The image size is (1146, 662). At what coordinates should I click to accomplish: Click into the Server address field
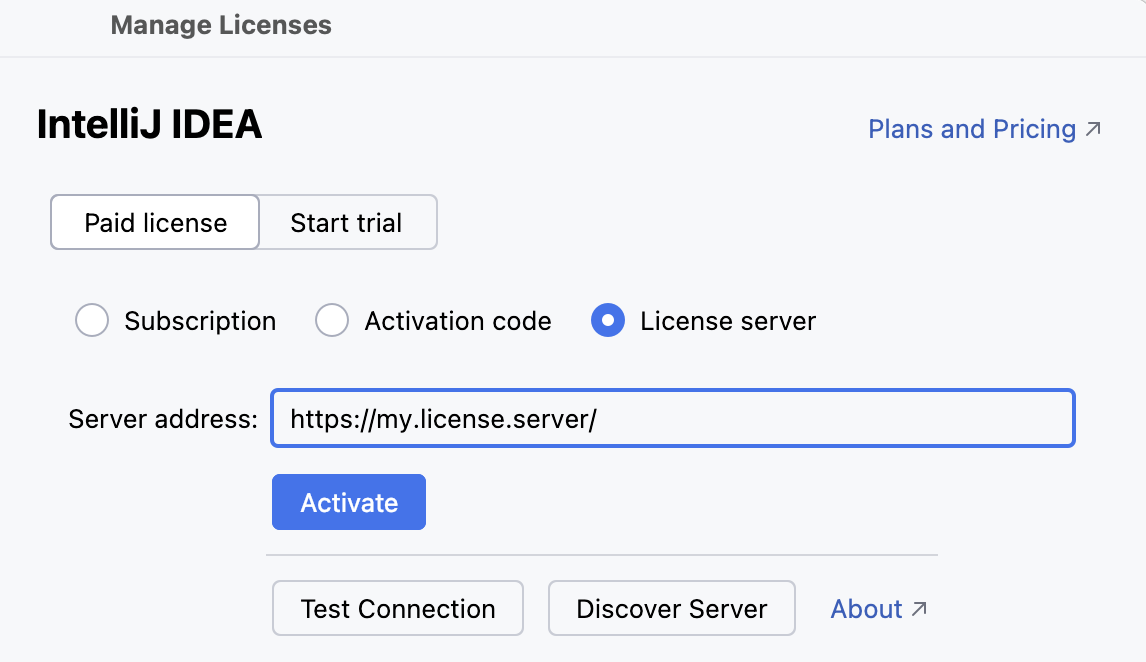pyautogui.click(x=672, y=419)
